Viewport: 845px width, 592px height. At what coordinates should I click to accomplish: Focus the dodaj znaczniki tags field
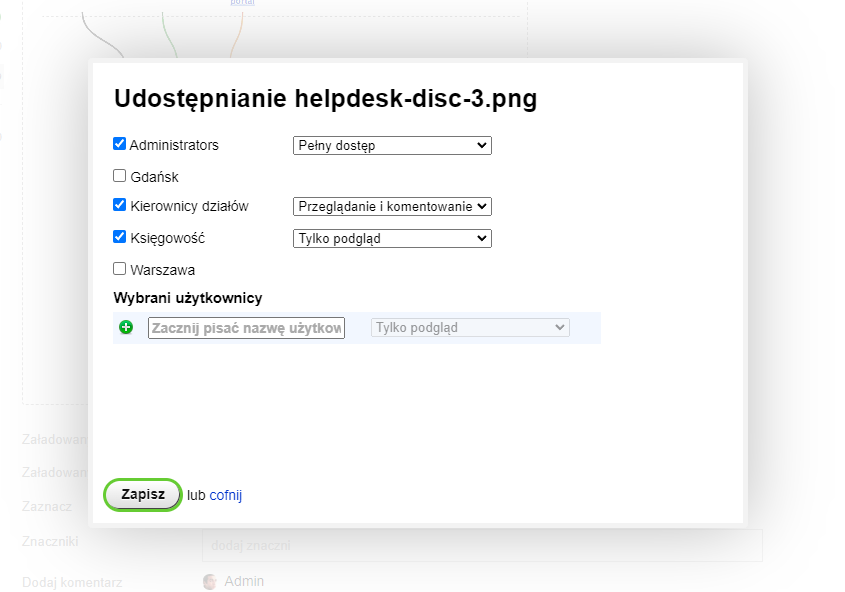(x=482, y=546)
